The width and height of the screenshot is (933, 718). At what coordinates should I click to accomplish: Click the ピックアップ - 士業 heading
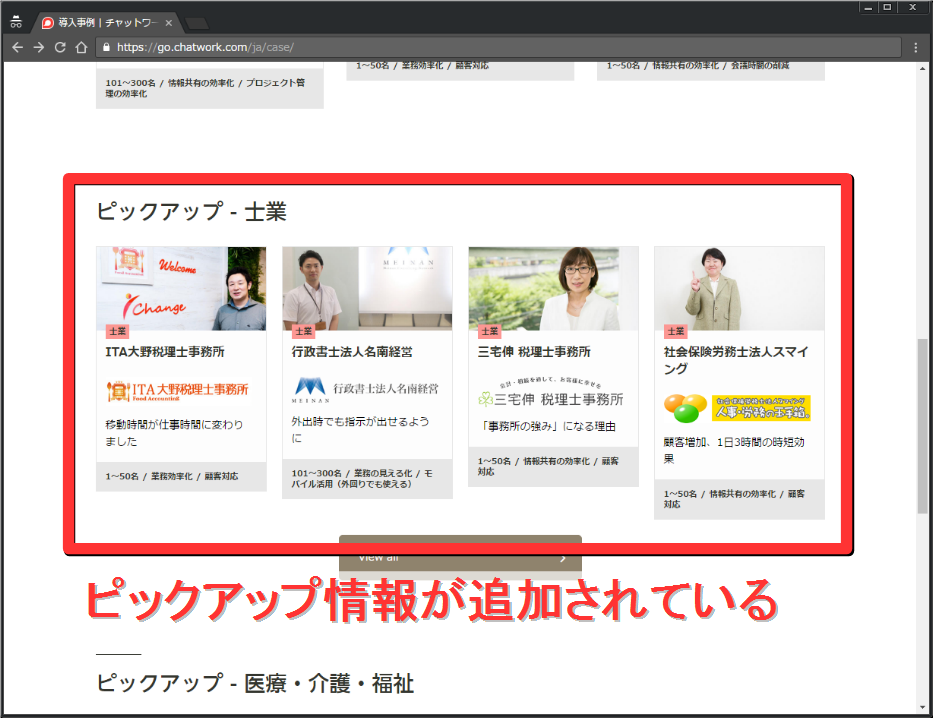pyautogui.click(x=191, y=212)
